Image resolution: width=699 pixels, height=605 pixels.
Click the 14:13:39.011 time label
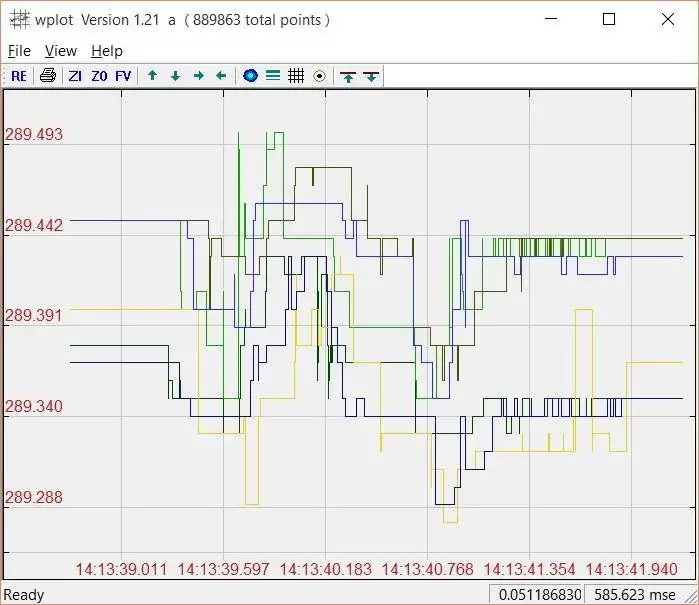tap(121, 569)
